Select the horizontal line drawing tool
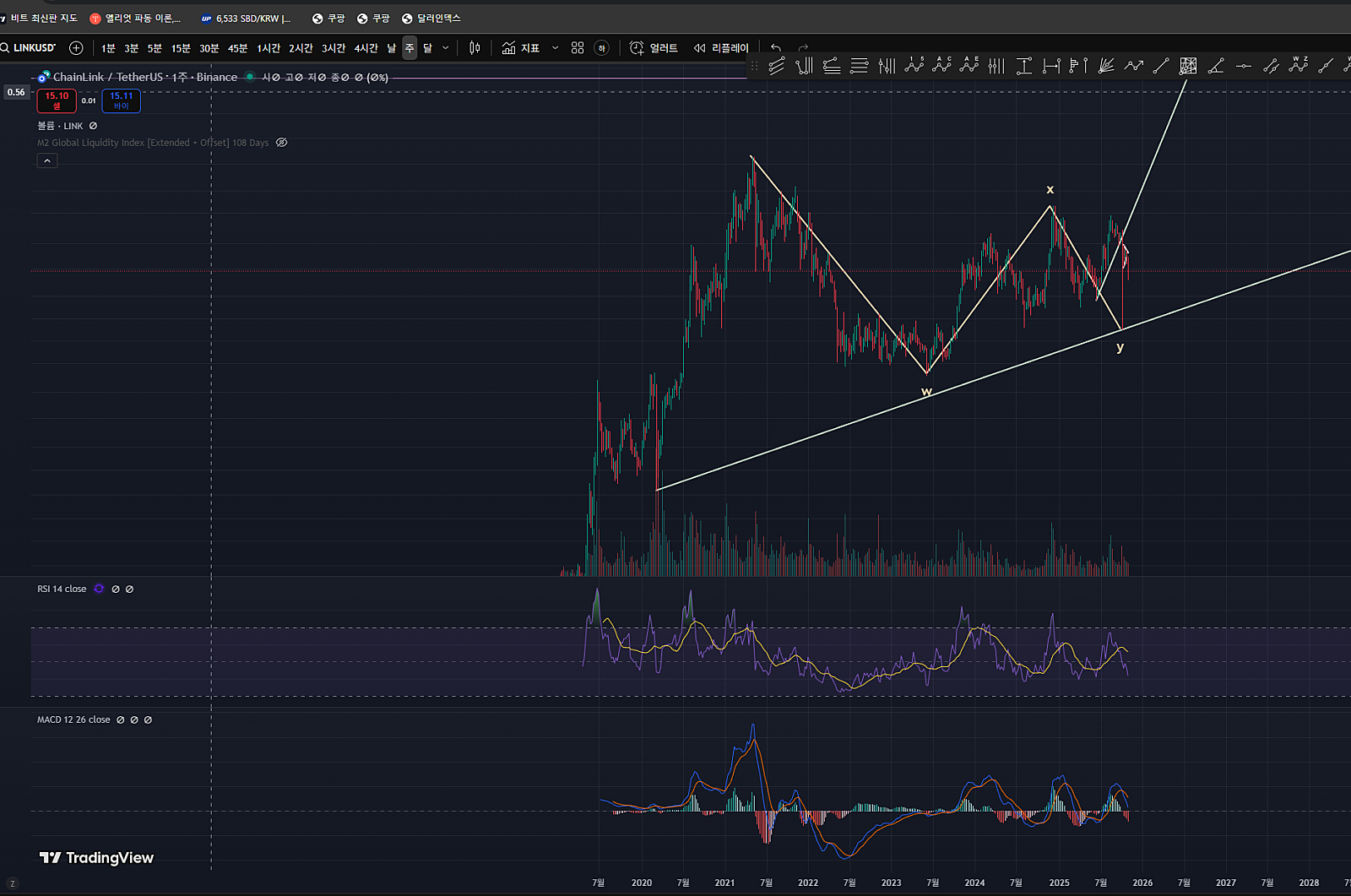Screen dimensions: 1351x896 (1243, 66)
